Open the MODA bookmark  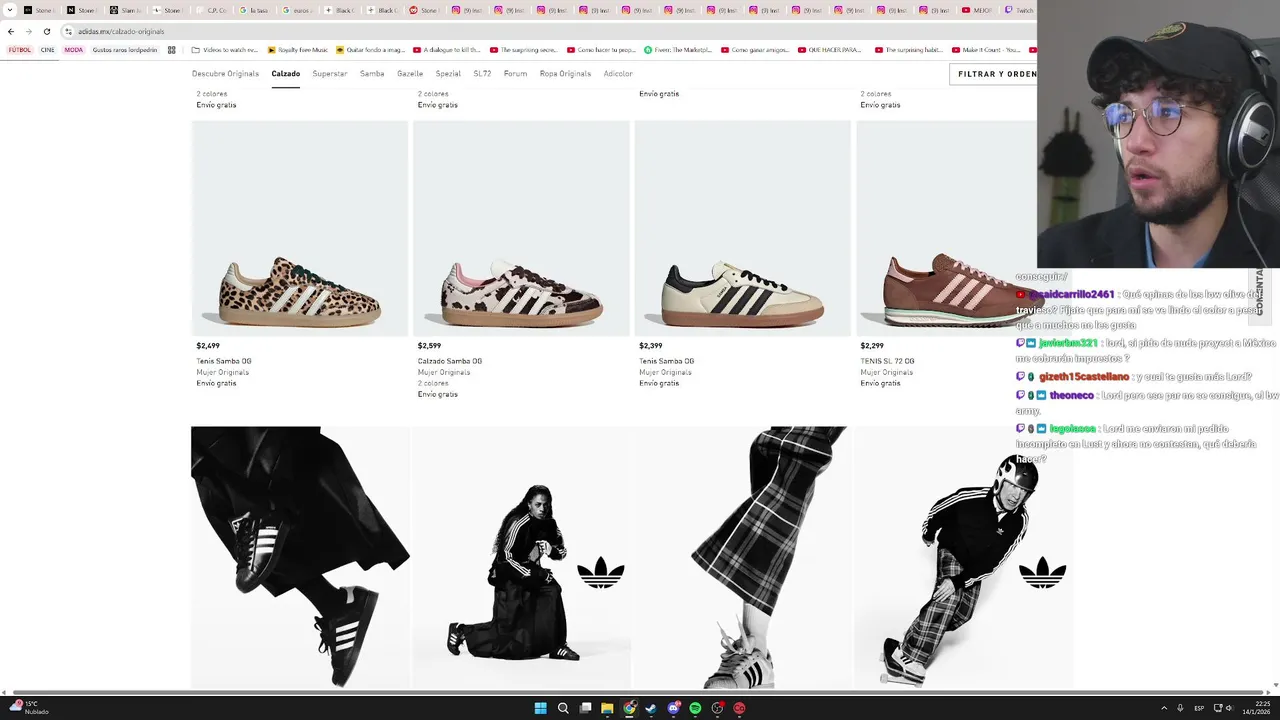tap(74, 50)
